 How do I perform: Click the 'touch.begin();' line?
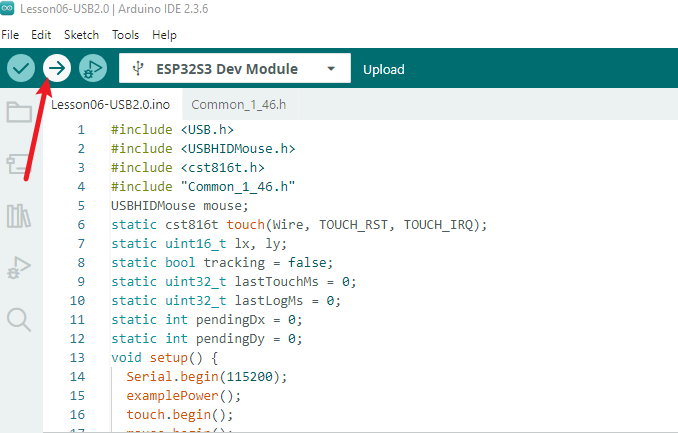click(179, 415)
